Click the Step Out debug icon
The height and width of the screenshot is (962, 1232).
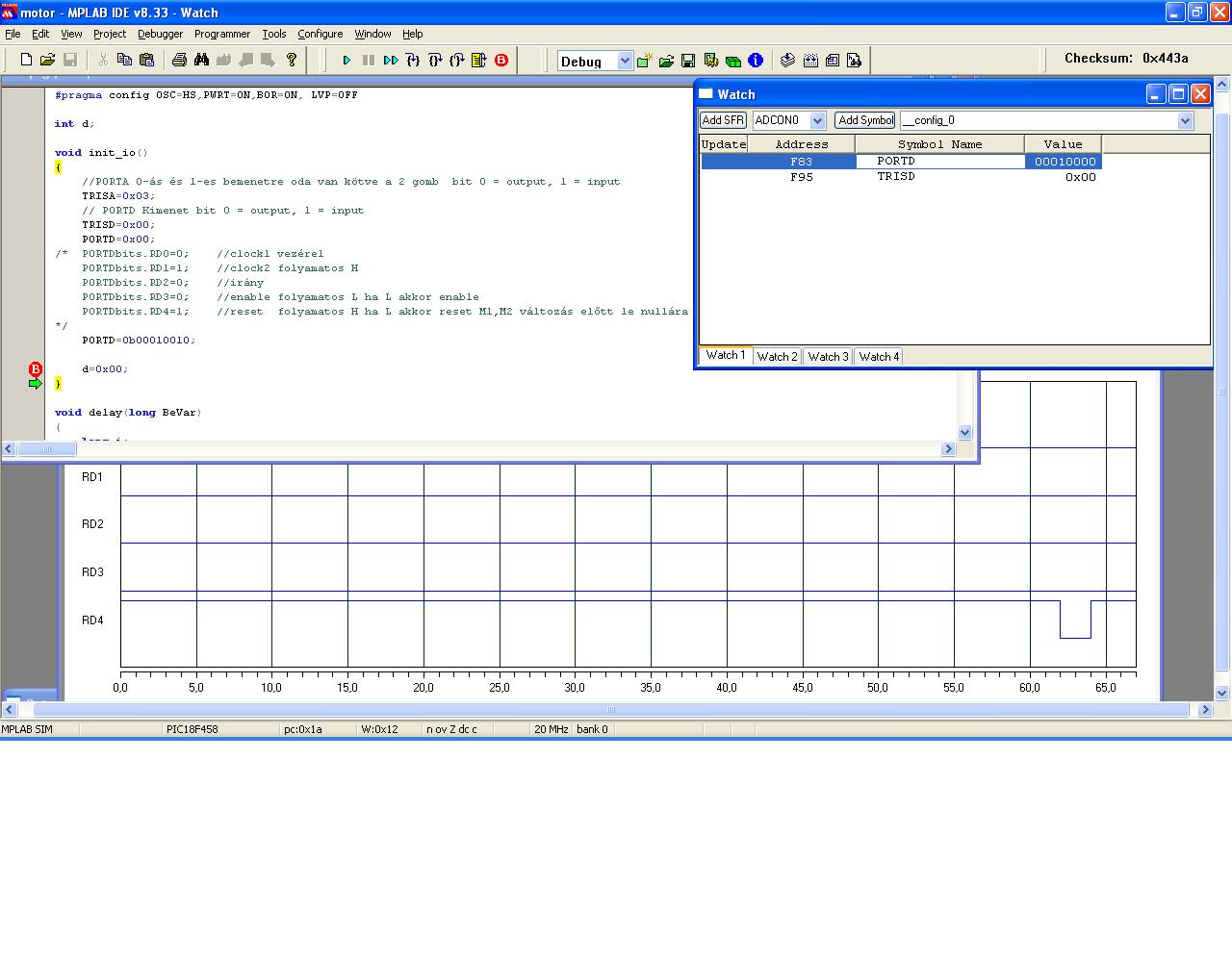click(x=457, y=60)
